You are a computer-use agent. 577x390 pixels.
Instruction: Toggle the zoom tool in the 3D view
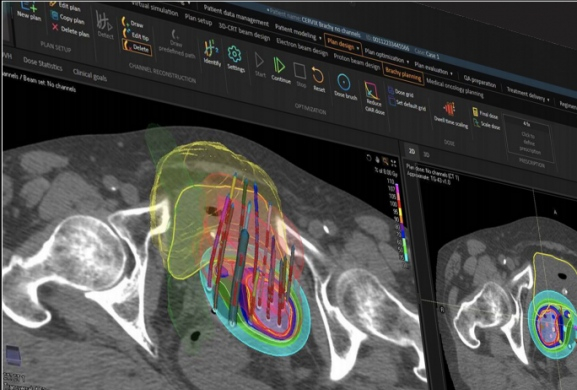pyautogui.click(x=386, y=160)
